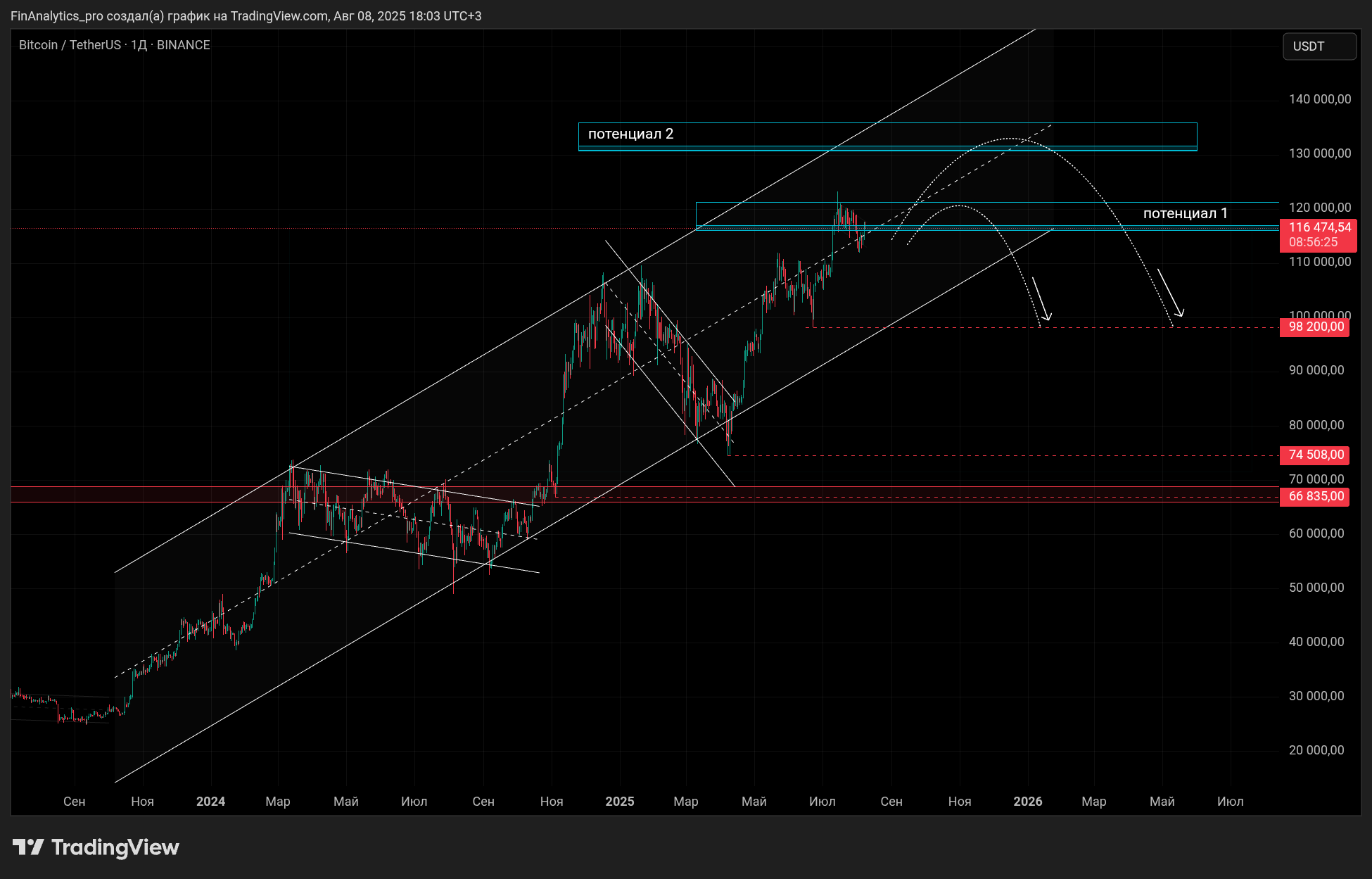Image resolution: width=1372 pixels, height=879 pixels.
Task: Click the 'Мар' label right after 2024
Action: click(278, 802)
